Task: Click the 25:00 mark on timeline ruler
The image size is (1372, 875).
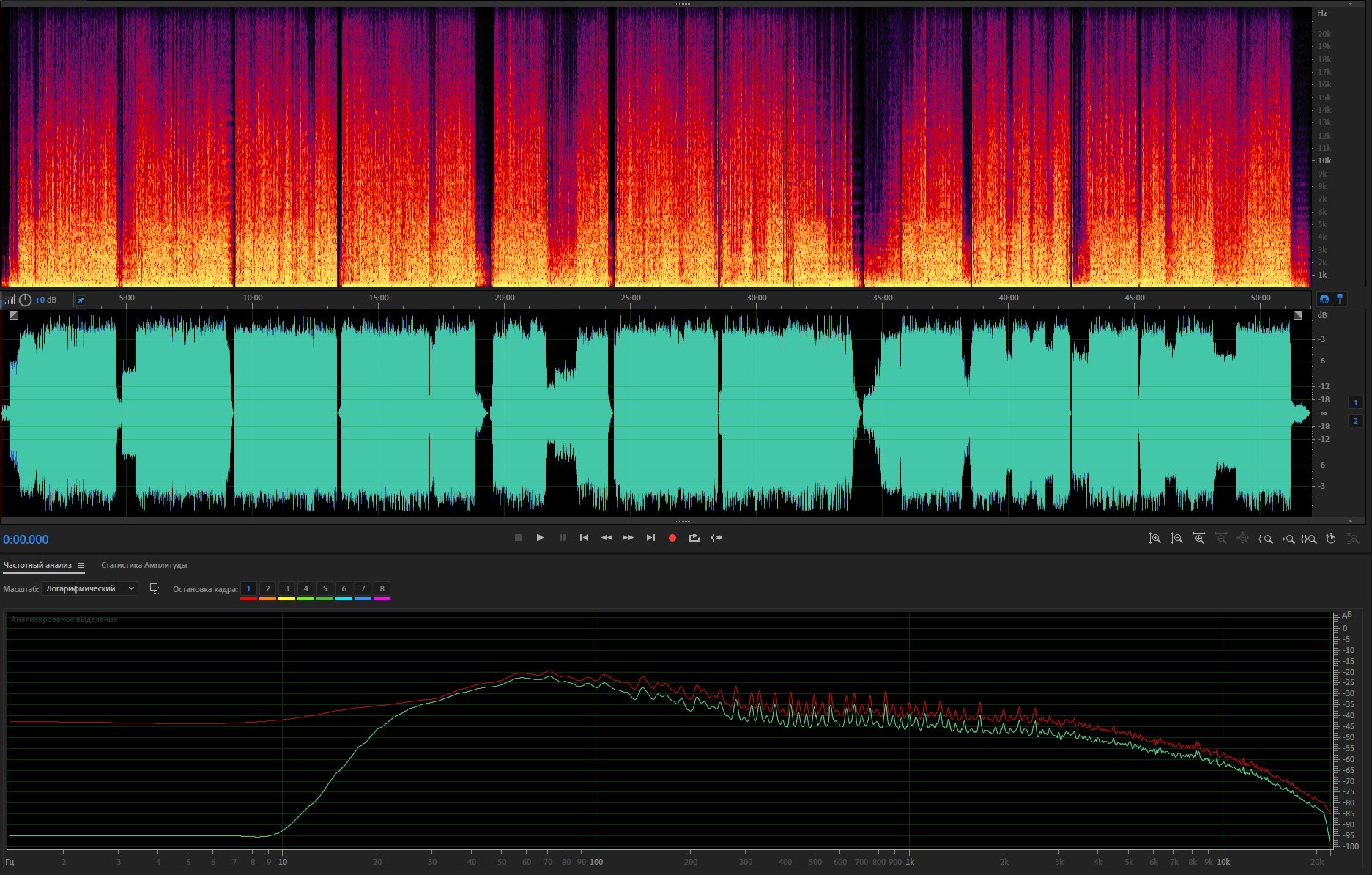Action: (x=631, y=298)
